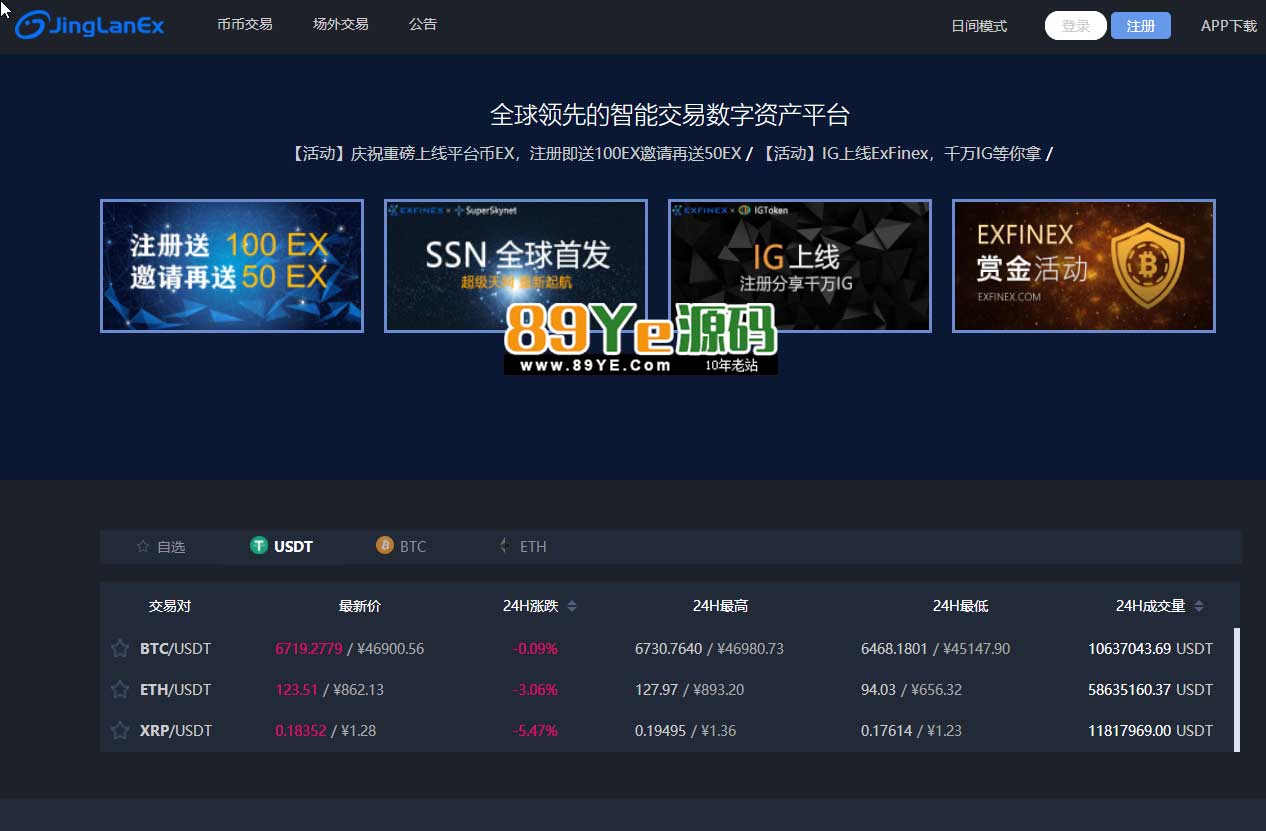
Task: Click 24H low 6468.1801
Action: click(x=895, y=649)
